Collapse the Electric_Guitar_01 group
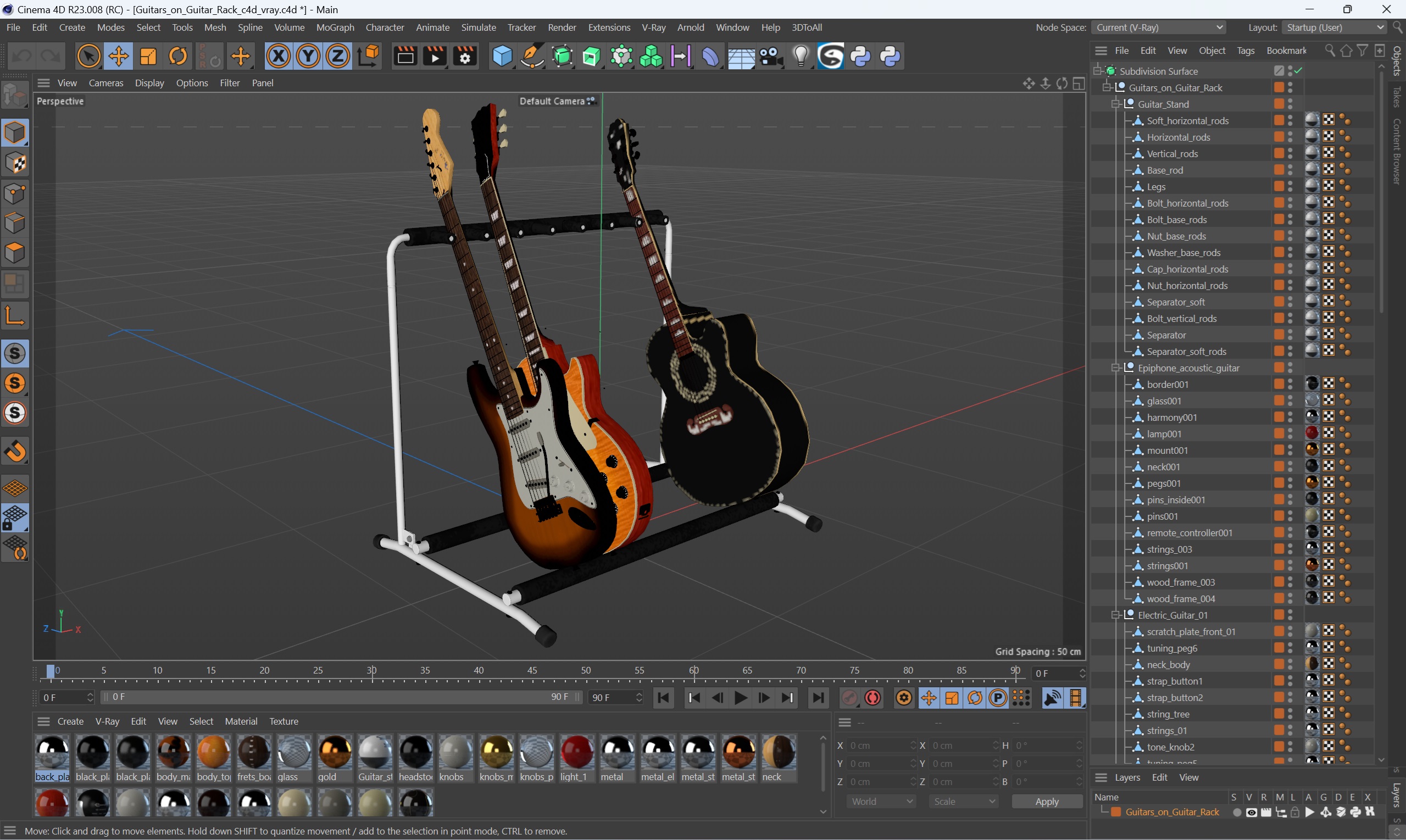The height and width of the screenshot is (840, 1406). 1115,615
